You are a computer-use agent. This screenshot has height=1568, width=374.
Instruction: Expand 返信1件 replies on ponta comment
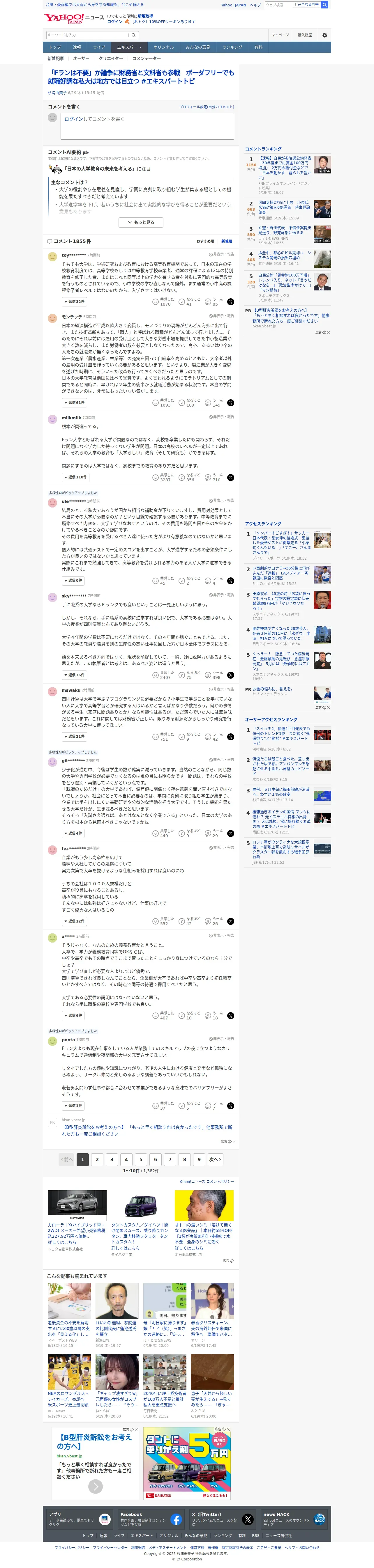click(x=73, y=1105)
